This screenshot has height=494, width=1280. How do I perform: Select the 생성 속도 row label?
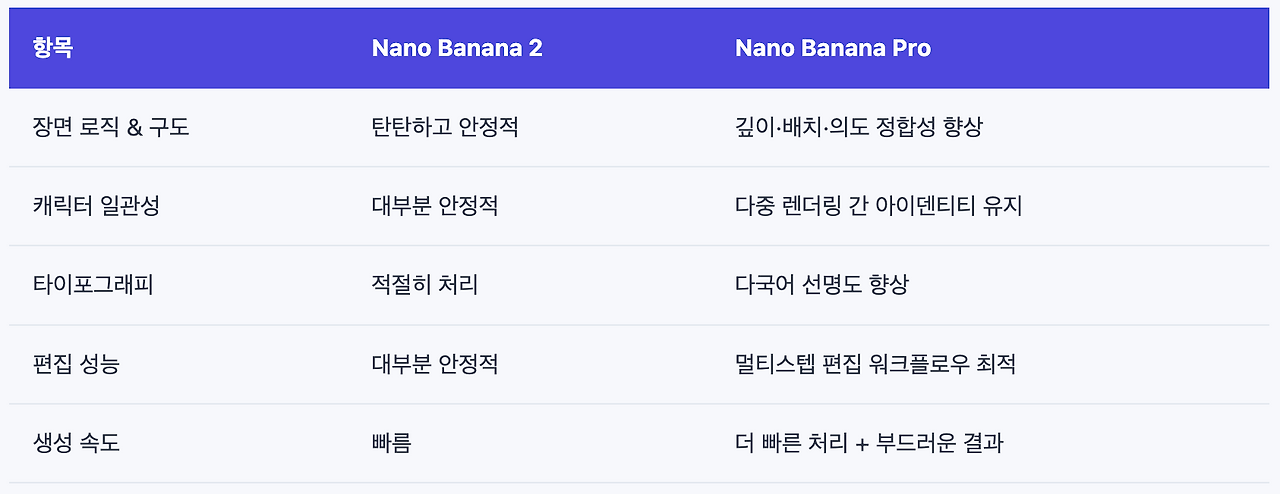(76, 443)
